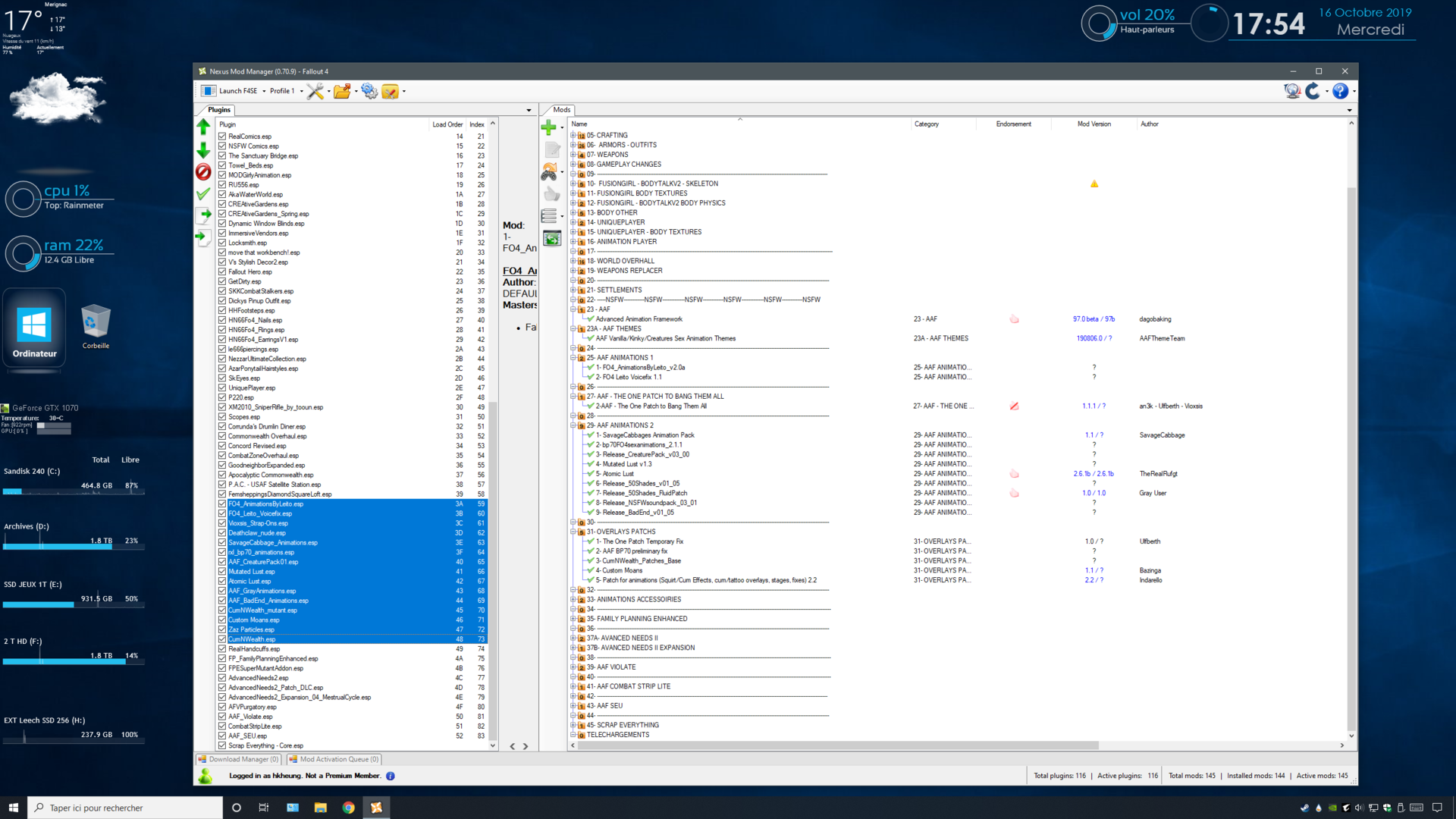Uncheck the RealComics.esp plugin
This screenshot has width=1456, height=819.
pos(222,136)
